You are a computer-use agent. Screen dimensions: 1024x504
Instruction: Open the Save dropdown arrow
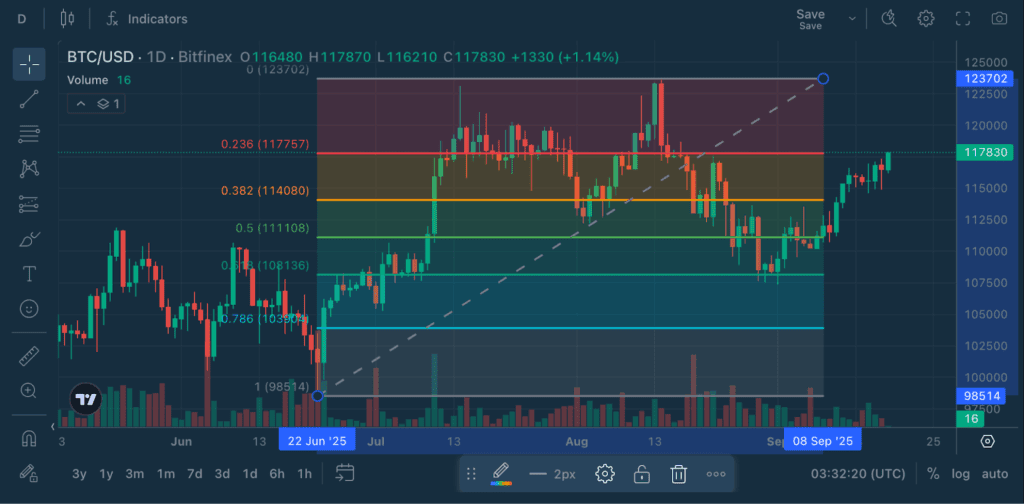852,18
